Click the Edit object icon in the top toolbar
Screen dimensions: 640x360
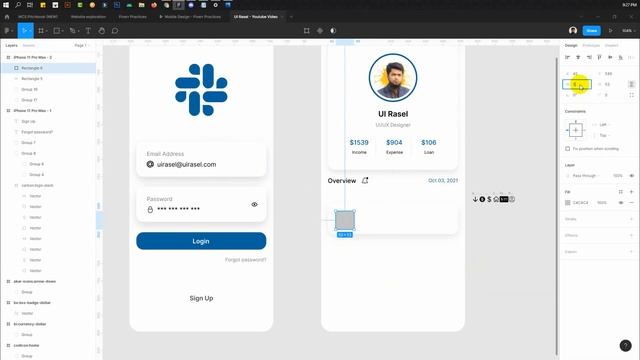tap(307, 31)
